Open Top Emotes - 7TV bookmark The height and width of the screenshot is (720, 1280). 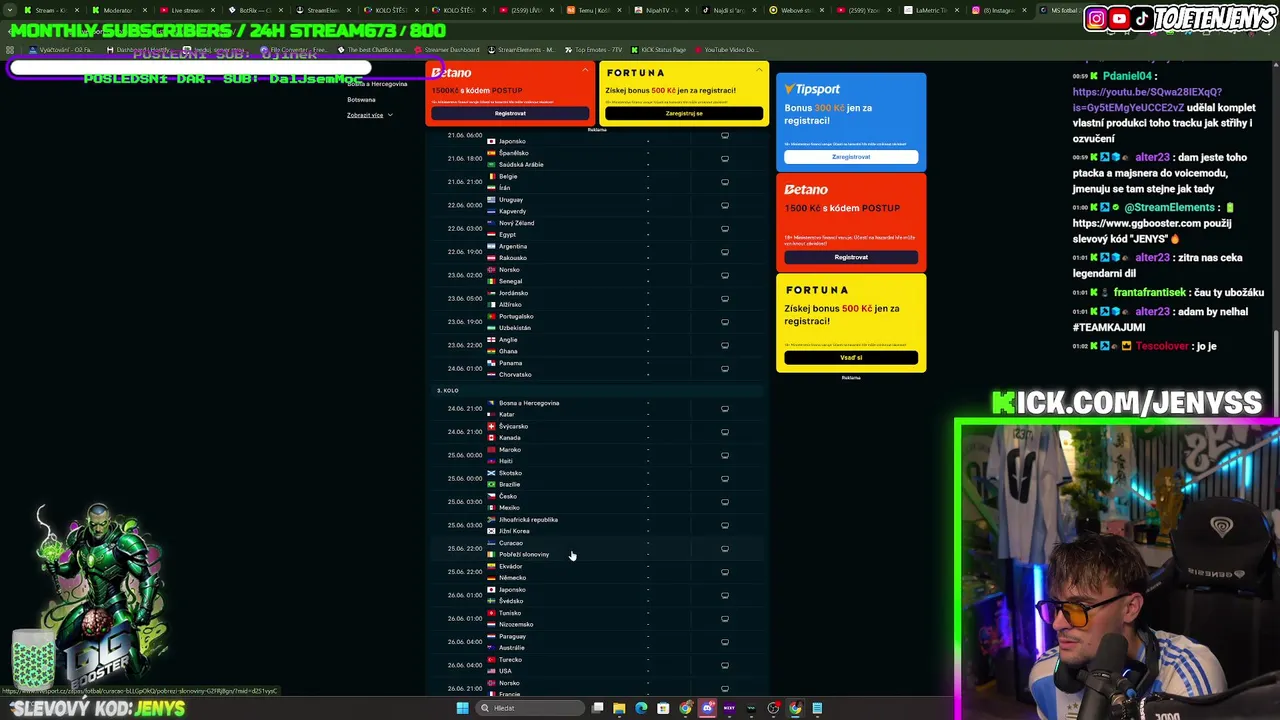(x=591, y=49)
